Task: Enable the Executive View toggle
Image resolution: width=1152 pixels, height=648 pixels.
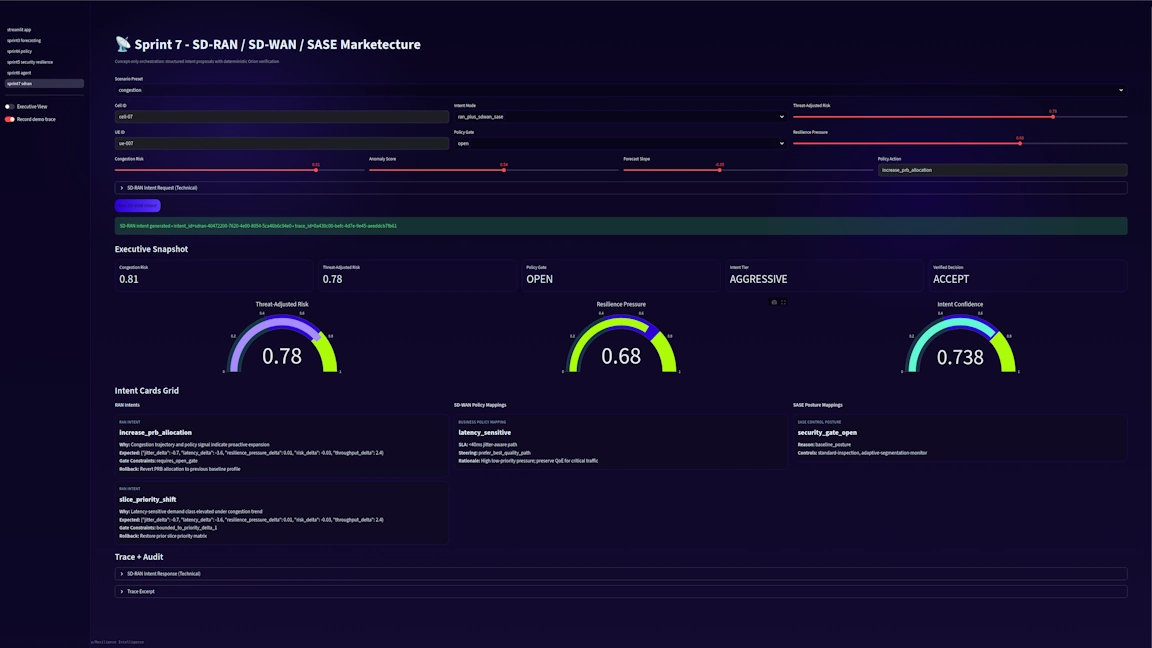Action: (x=10, y=106)
